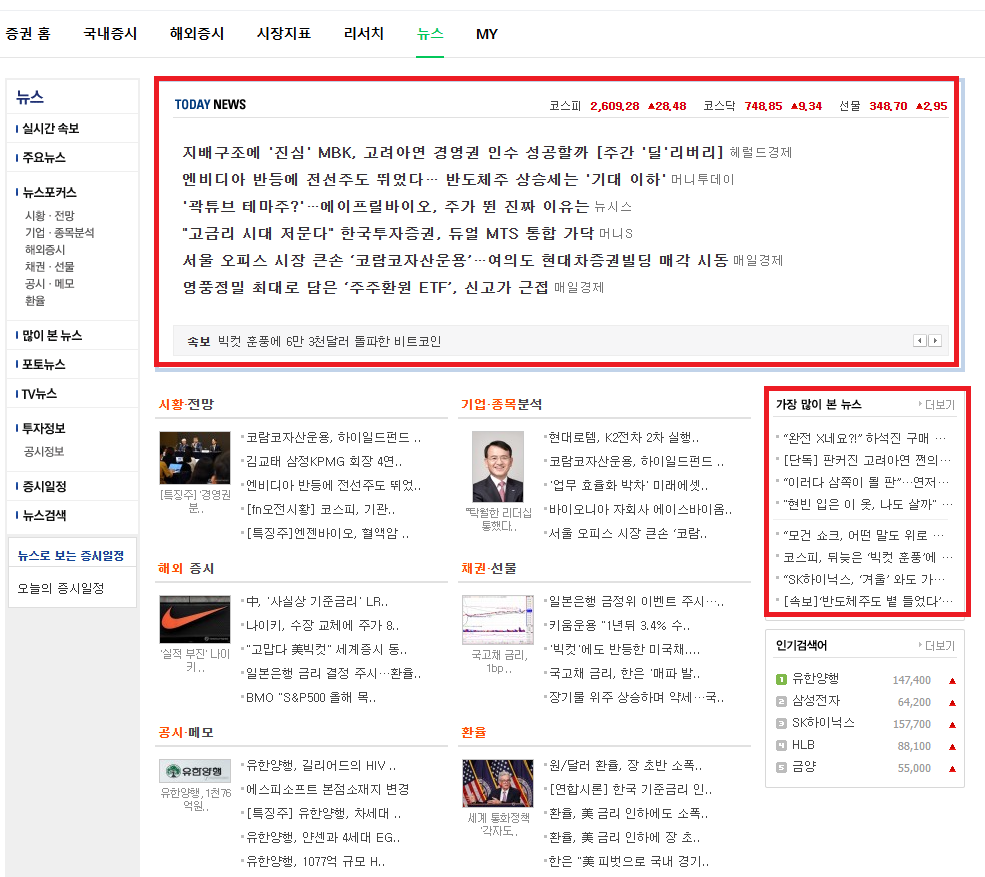Open Fed chair photo thumbnail in 환율

pos(498,783)
